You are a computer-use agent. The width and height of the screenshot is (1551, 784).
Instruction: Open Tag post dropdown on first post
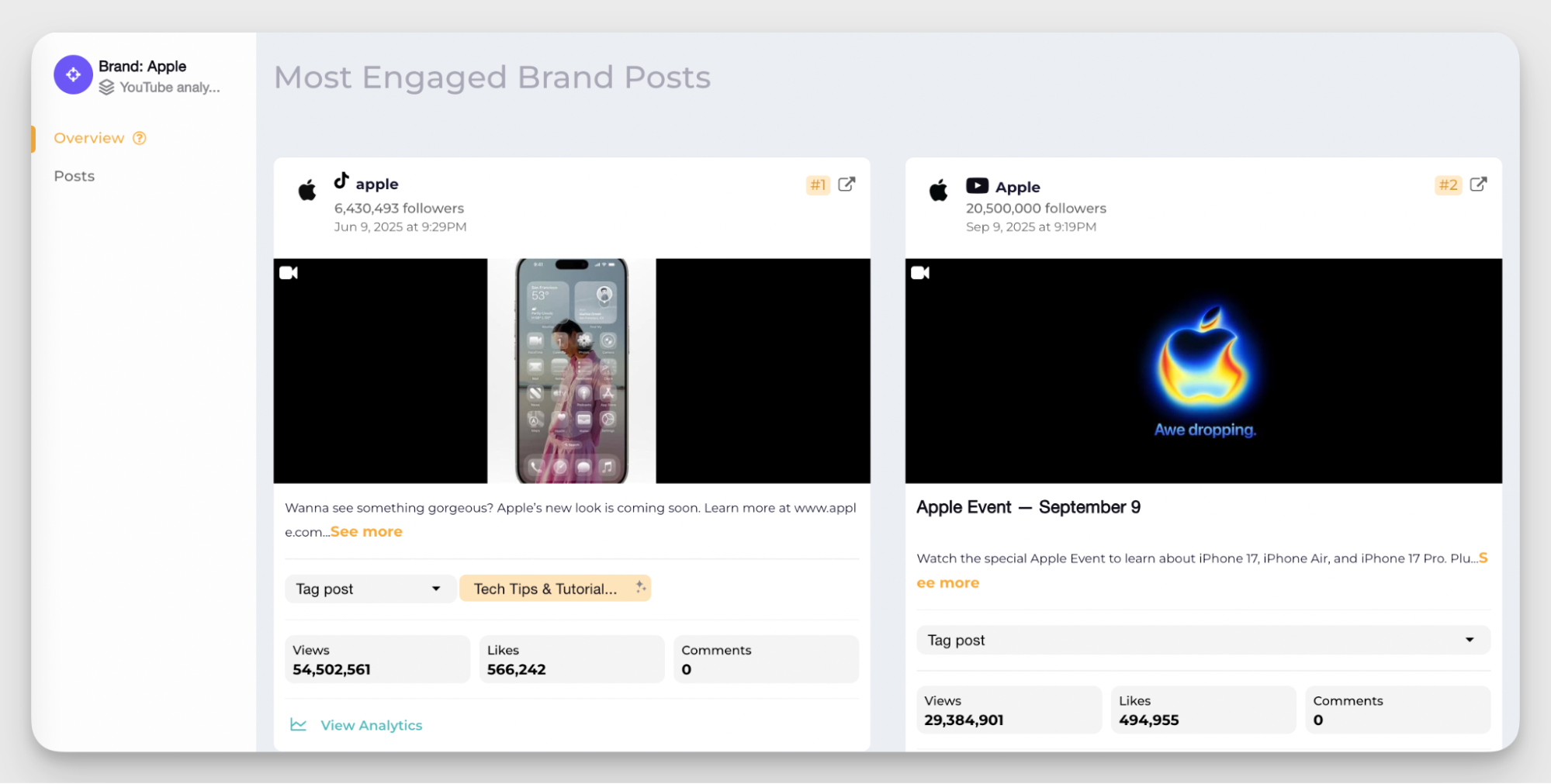coord(369,589)
